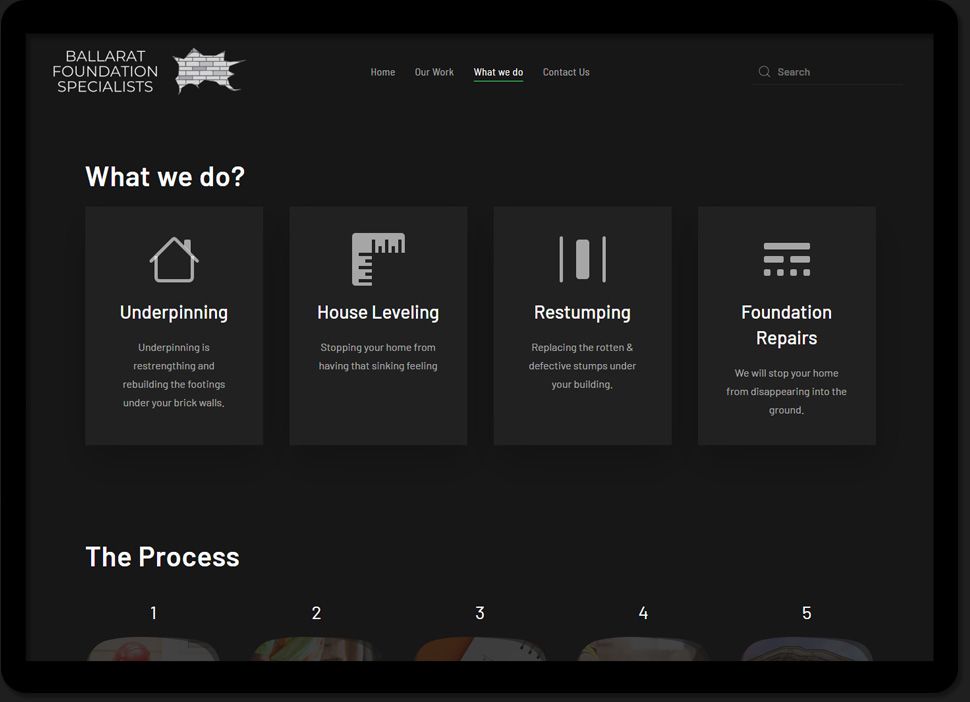Screen dimensions: 970x702
Task: Open process step 2 thumbnail
Action: [316, 649]
